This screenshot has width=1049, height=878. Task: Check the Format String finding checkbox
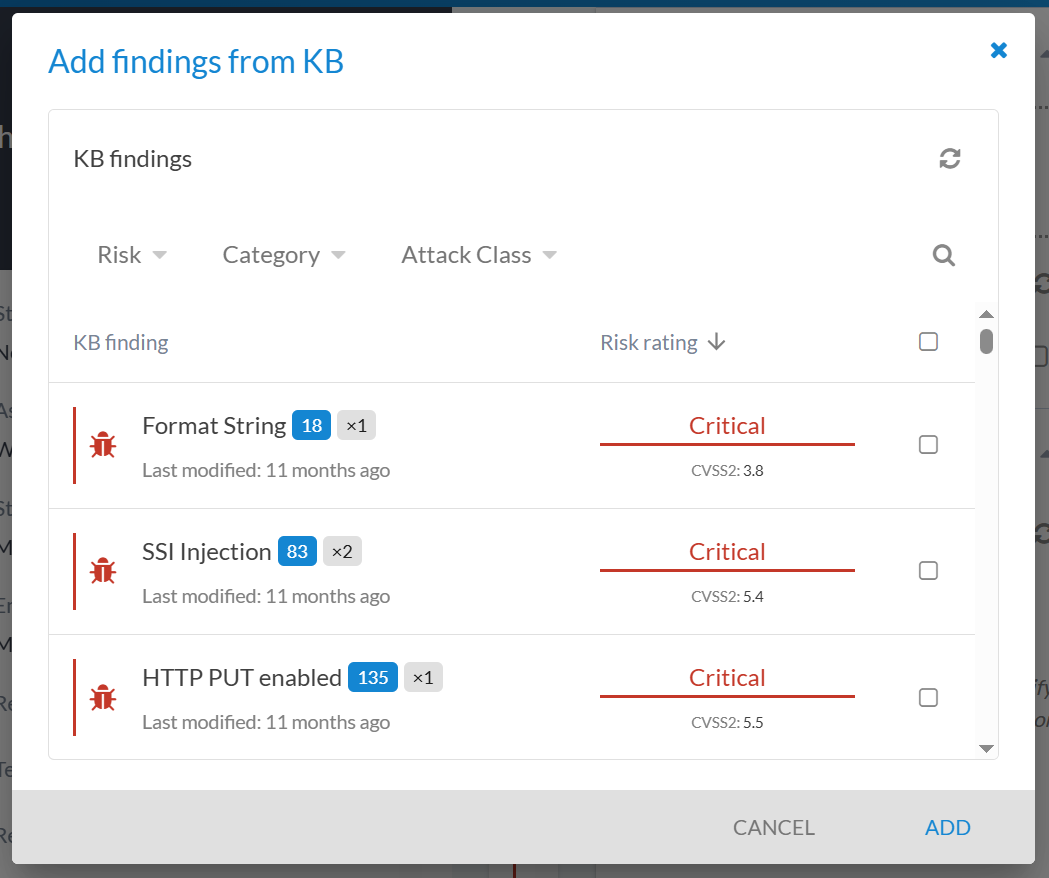click(928, 445)
